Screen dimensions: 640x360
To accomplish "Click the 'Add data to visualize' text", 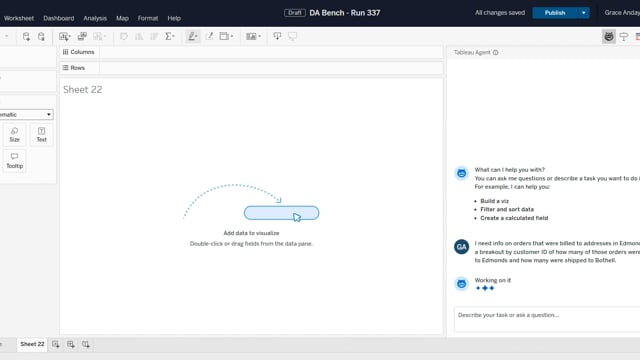I will (x=251, y=233).
